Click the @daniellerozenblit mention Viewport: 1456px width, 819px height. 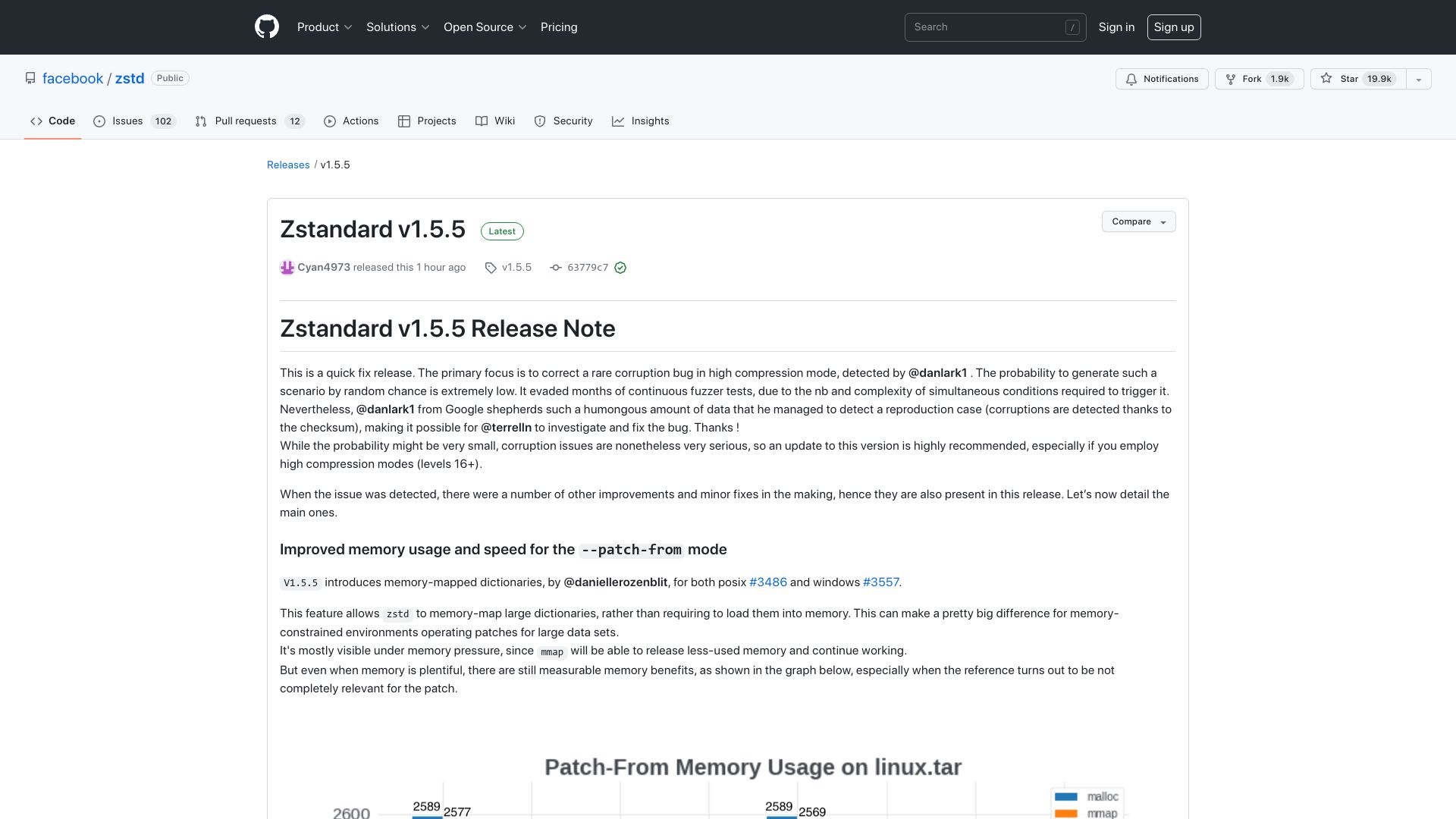coord(616,582)
